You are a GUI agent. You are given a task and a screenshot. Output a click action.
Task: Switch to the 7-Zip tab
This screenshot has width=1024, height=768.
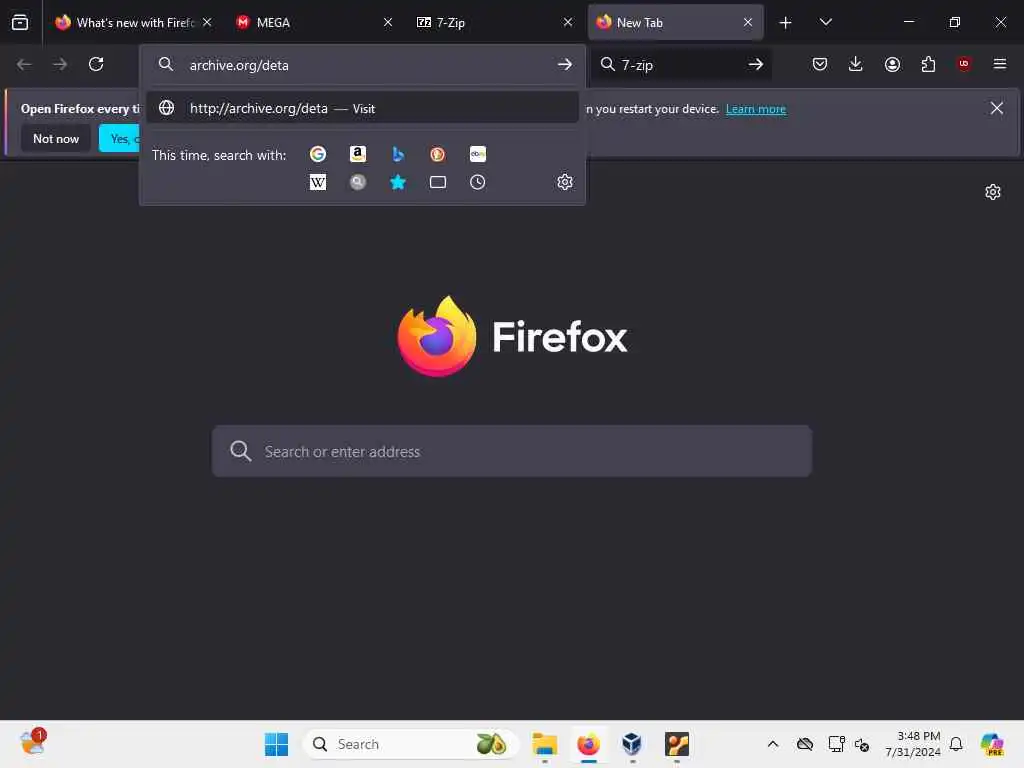point(494,22)
